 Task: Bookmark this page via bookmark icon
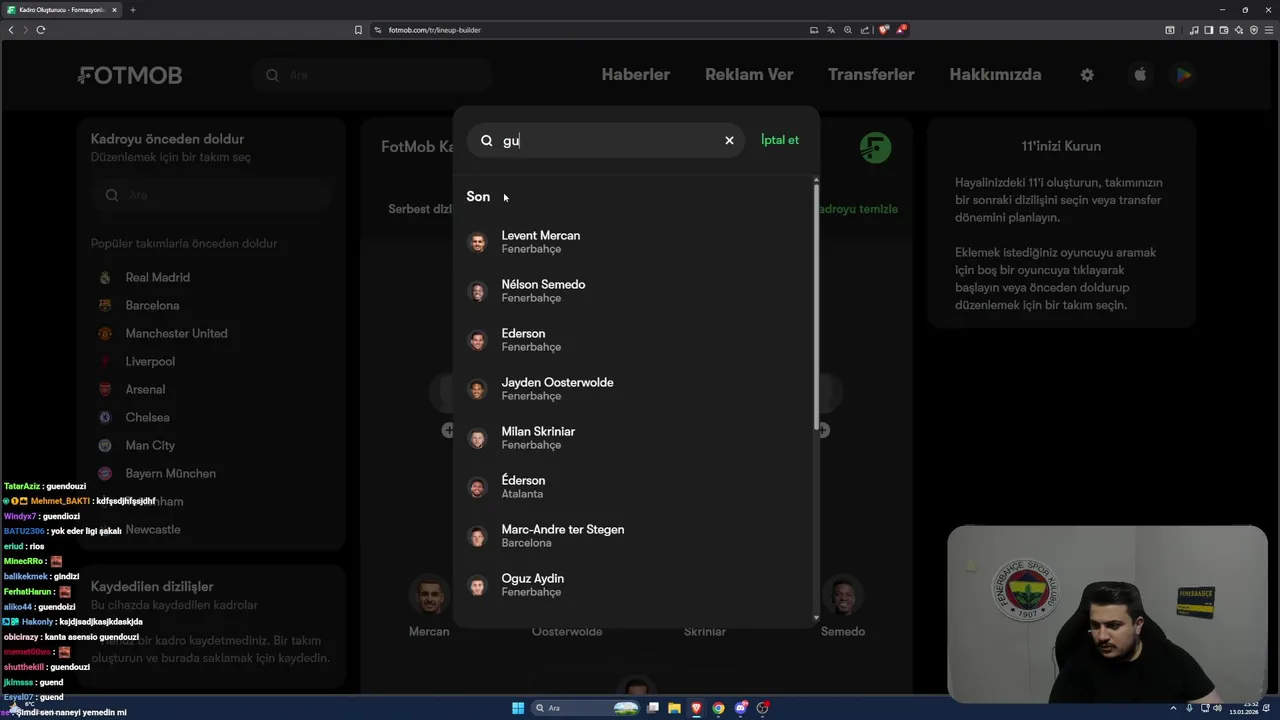click(x=358, y=30)
